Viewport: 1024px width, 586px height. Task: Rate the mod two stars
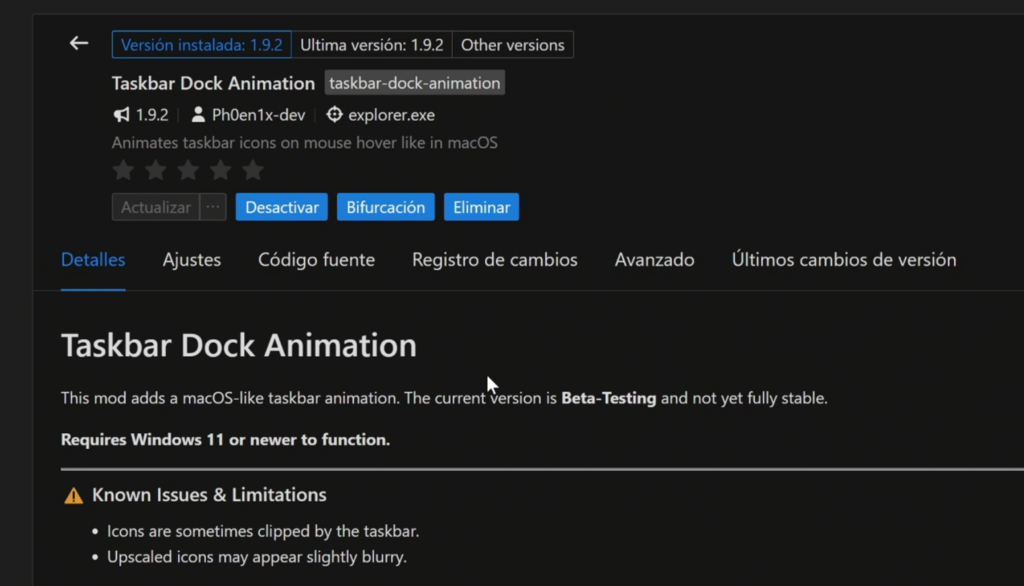tap(155, 171)
